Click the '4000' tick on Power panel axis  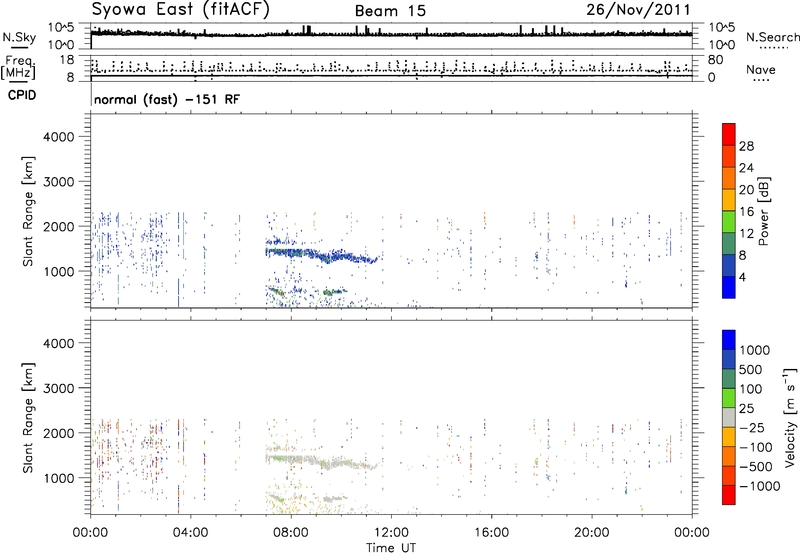tap(59, 137)
